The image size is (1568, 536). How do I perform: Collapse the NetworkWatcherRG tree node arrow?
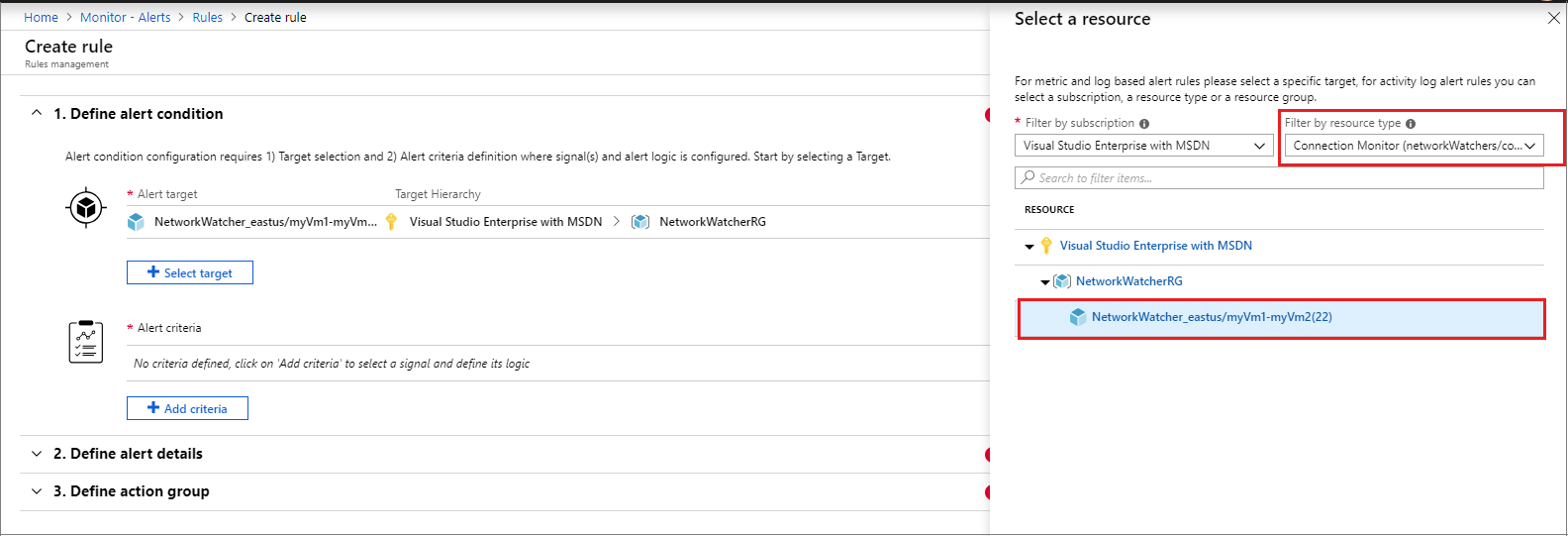point(1045,282)
